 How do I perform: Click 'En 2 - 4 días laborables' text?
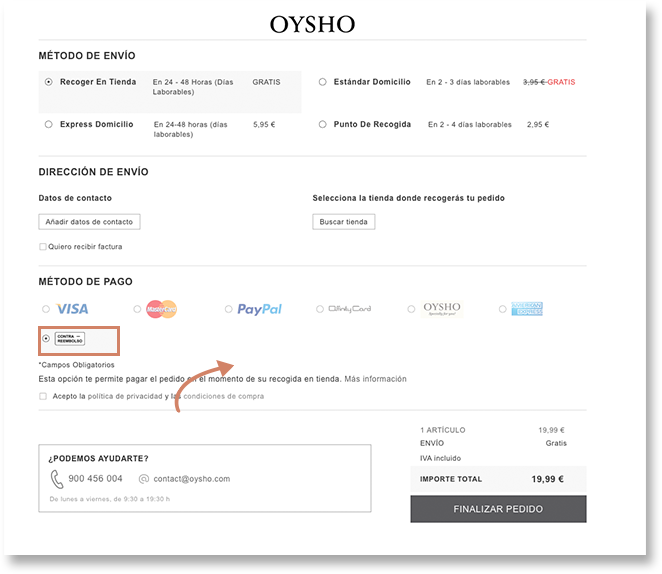469,125
